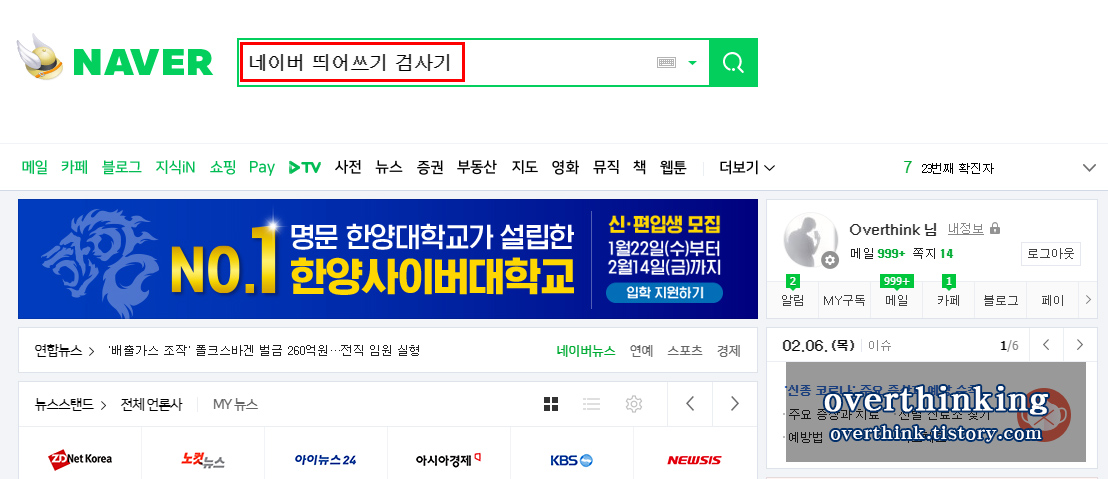Select 연예 news category

pos(642,350)
